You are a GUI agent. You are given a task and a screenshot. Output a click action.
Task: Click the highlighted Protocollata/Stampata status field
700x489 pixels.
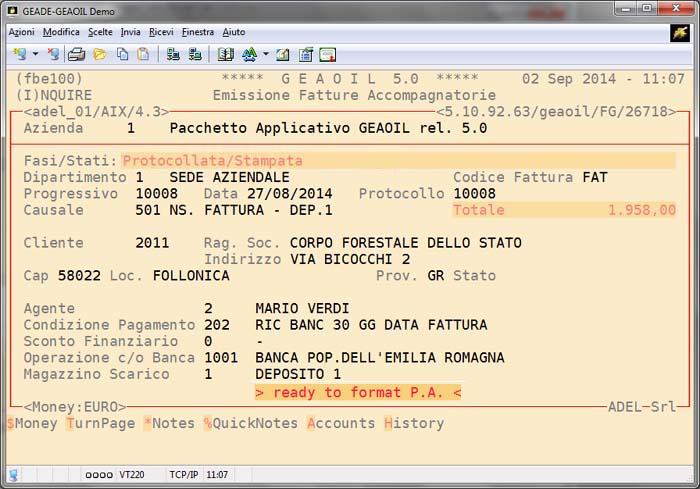tap(212, 160)
